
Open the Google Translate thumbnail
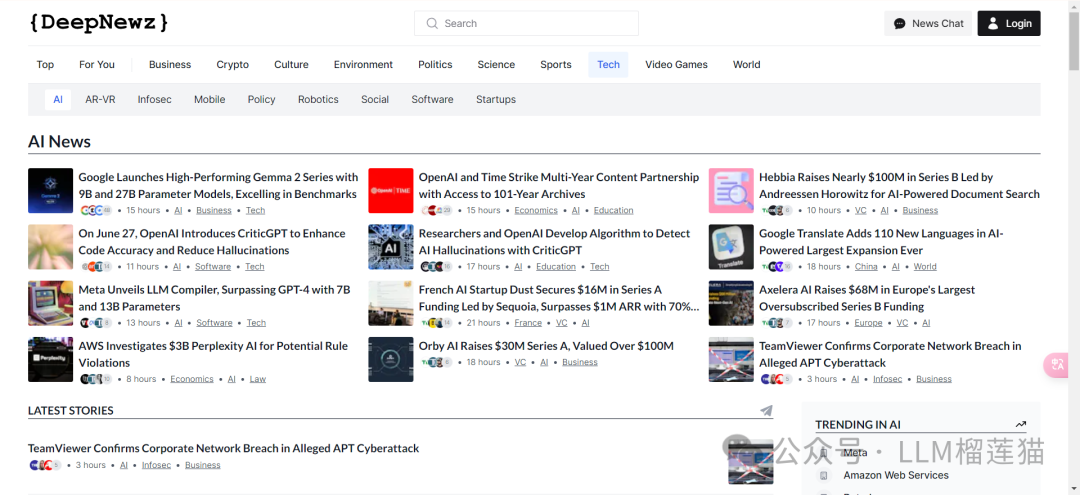[x=731, y=246]
